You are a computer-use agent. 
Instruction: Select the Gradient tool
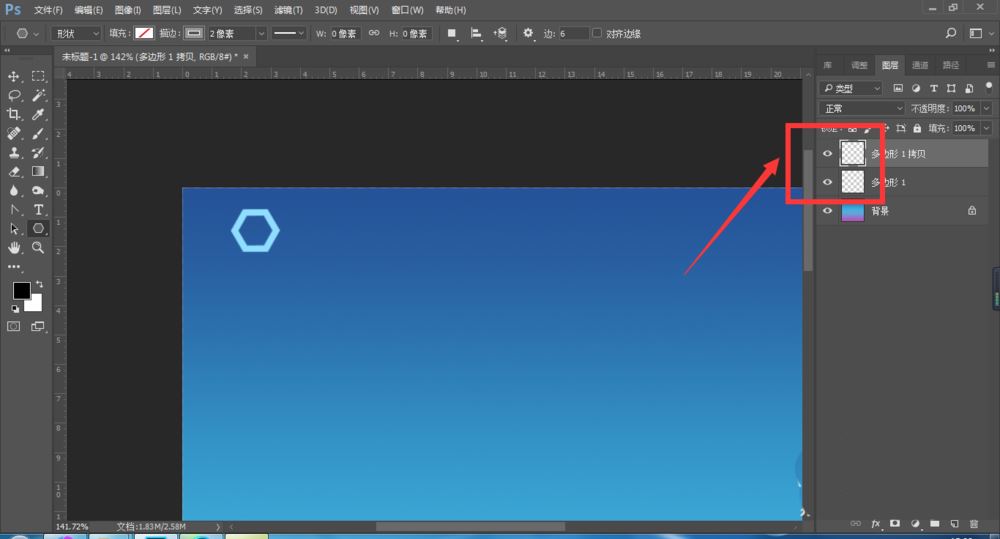click(x=38, y=172)
